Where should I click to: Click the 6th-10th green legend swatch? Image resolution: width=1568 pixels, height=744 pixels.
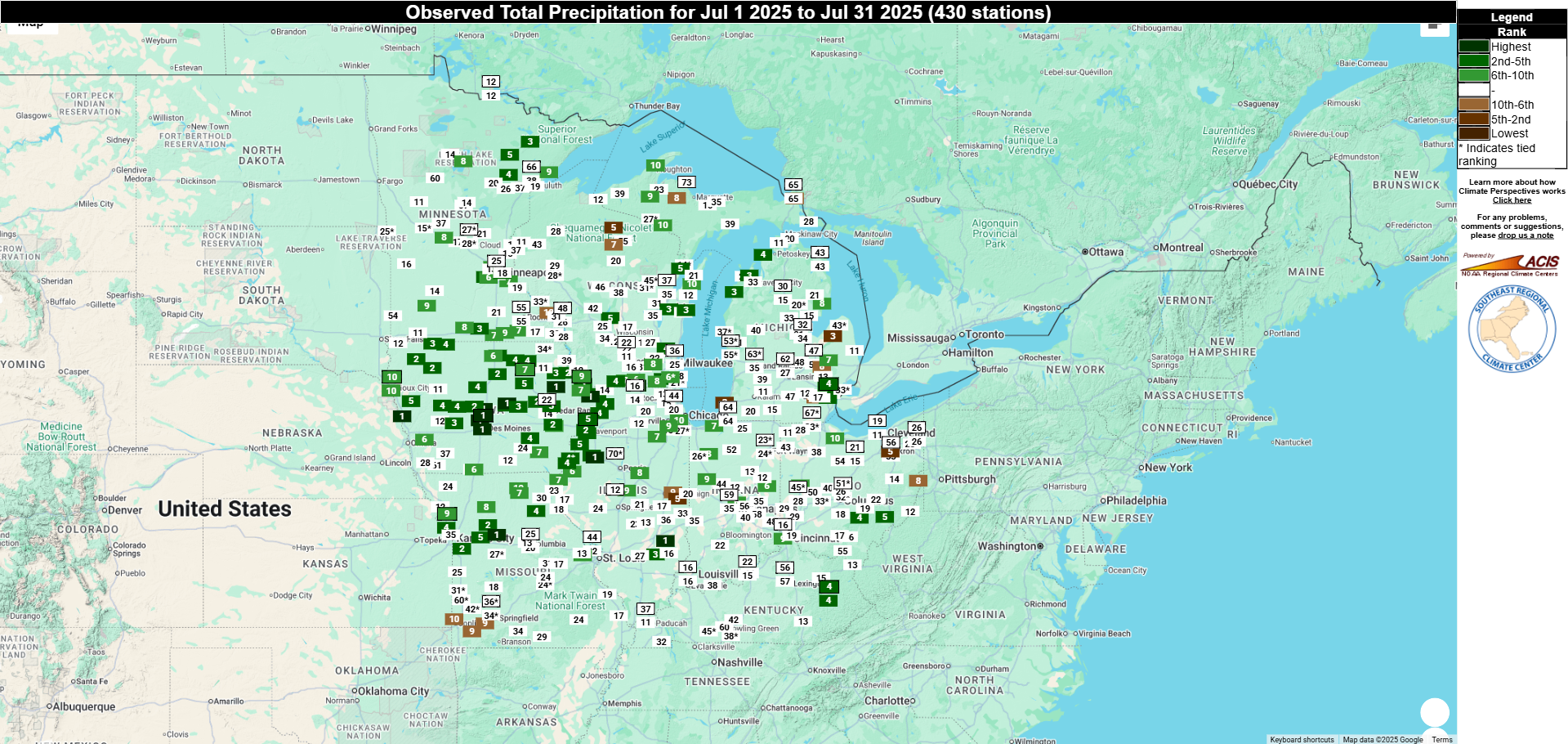1473,75
